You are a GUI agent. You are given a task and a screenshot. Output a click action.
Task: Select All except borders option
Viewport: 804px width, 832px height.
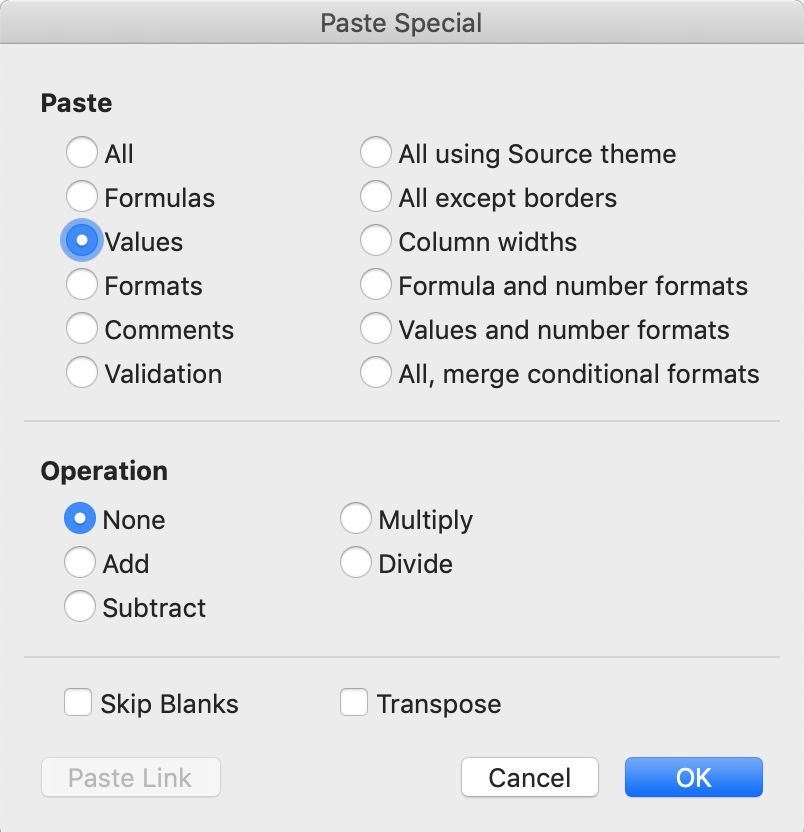(x=376, y=198)
